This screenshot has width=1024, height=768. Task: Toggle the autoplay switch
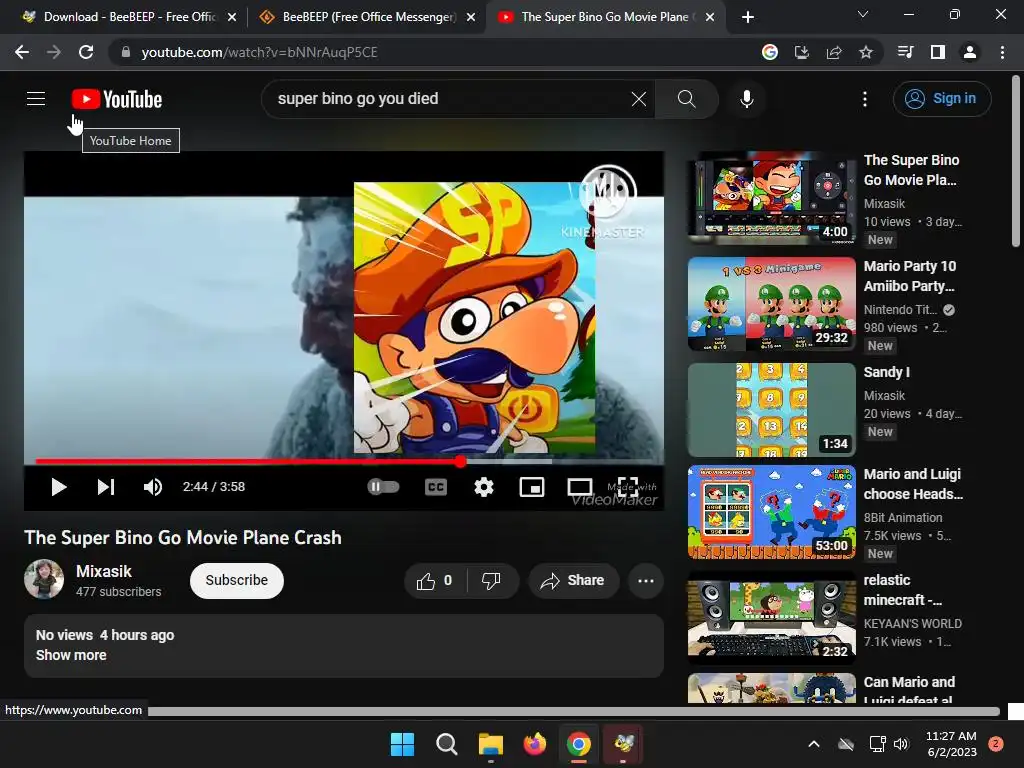pos(383,487)
